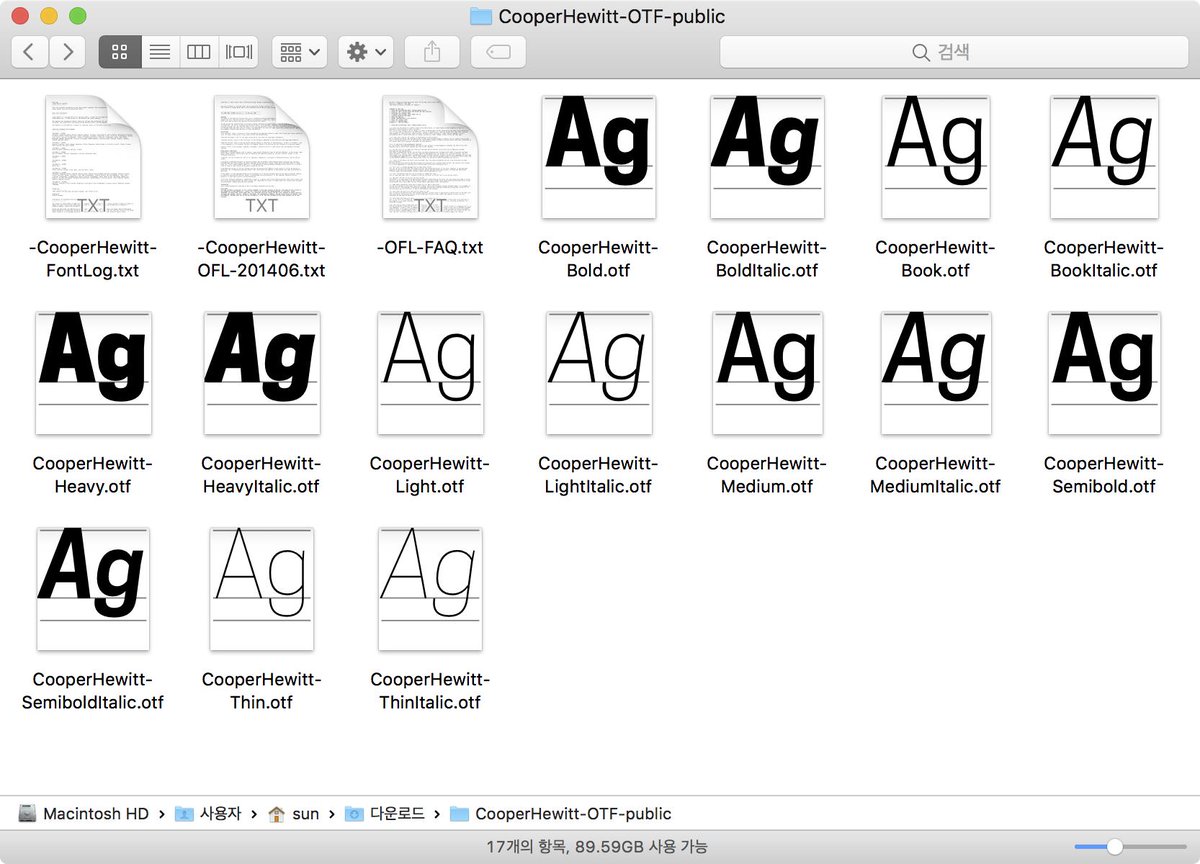Viewport: 1200px width, 864px height.
Task: Select the -OFL-FAQ.txt file icon
Action: point(430,157)
